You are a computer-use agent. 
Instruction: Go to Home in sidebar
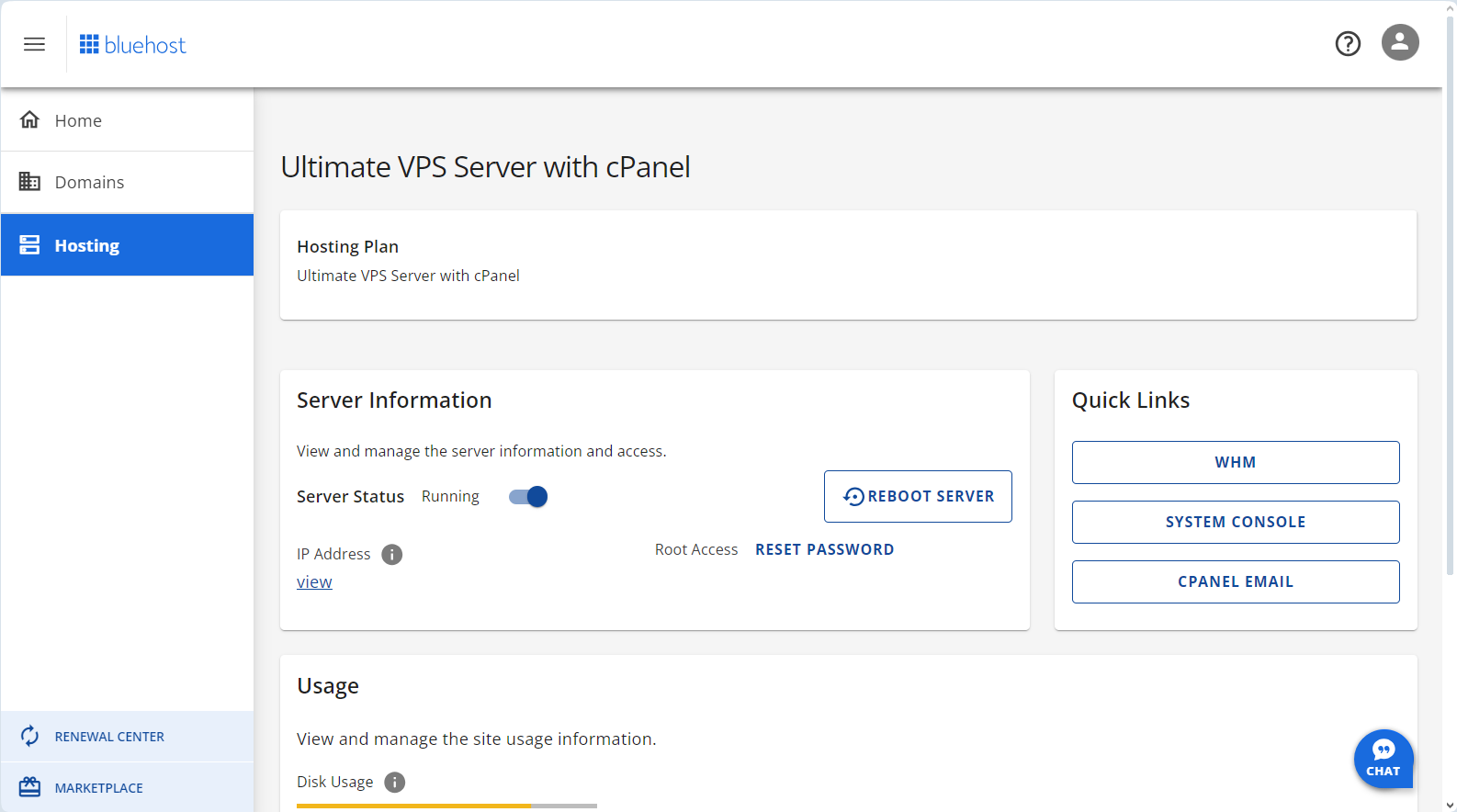coord(127,120)
